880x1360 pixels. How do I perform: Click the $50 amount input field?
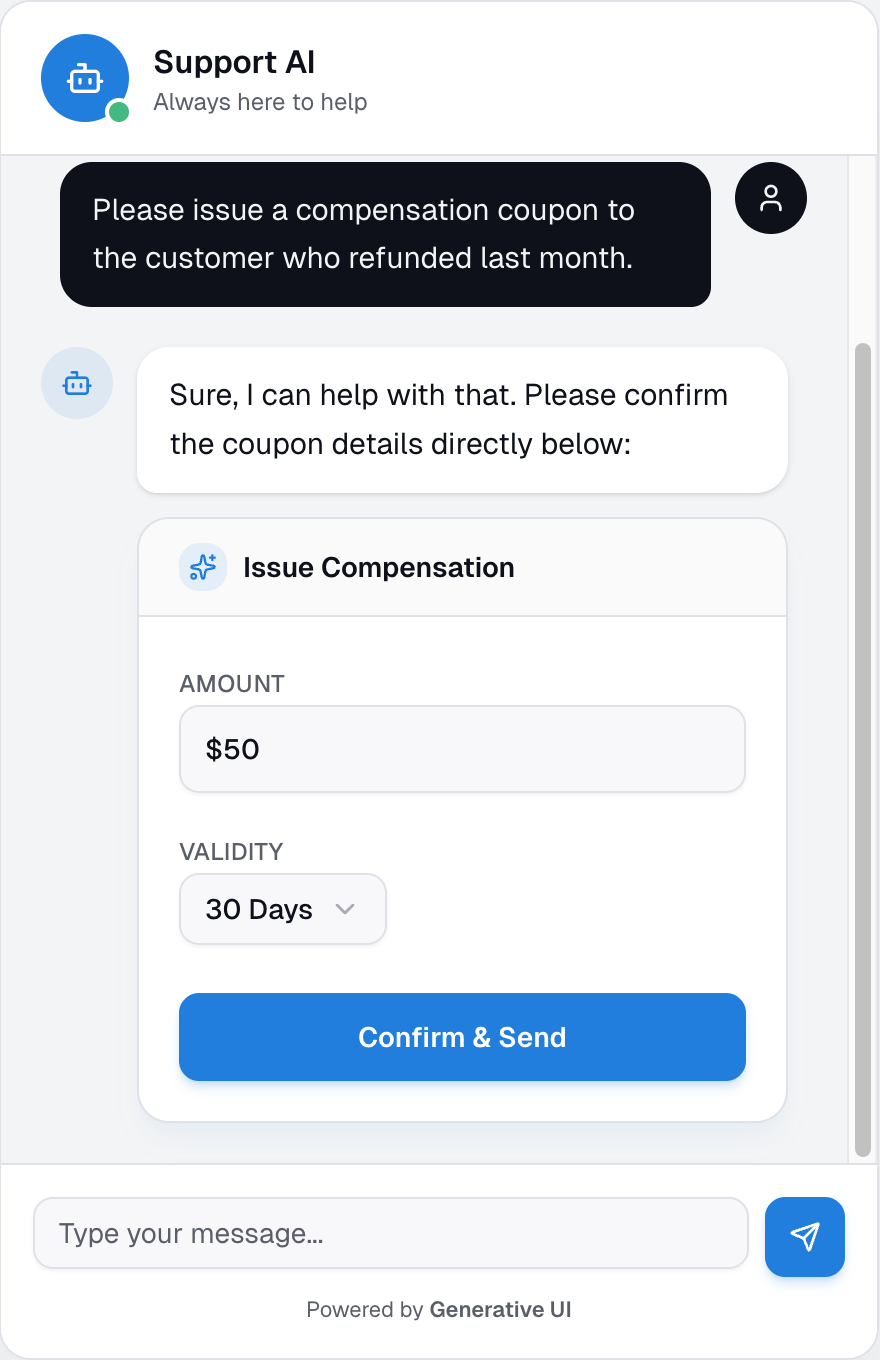tap(462, 749)
